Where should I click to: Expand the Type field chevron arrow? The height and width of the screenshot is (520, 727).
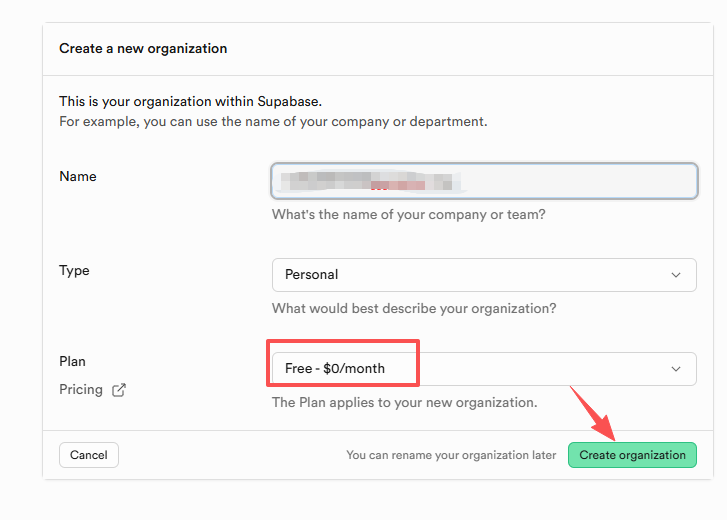point(676,275)
